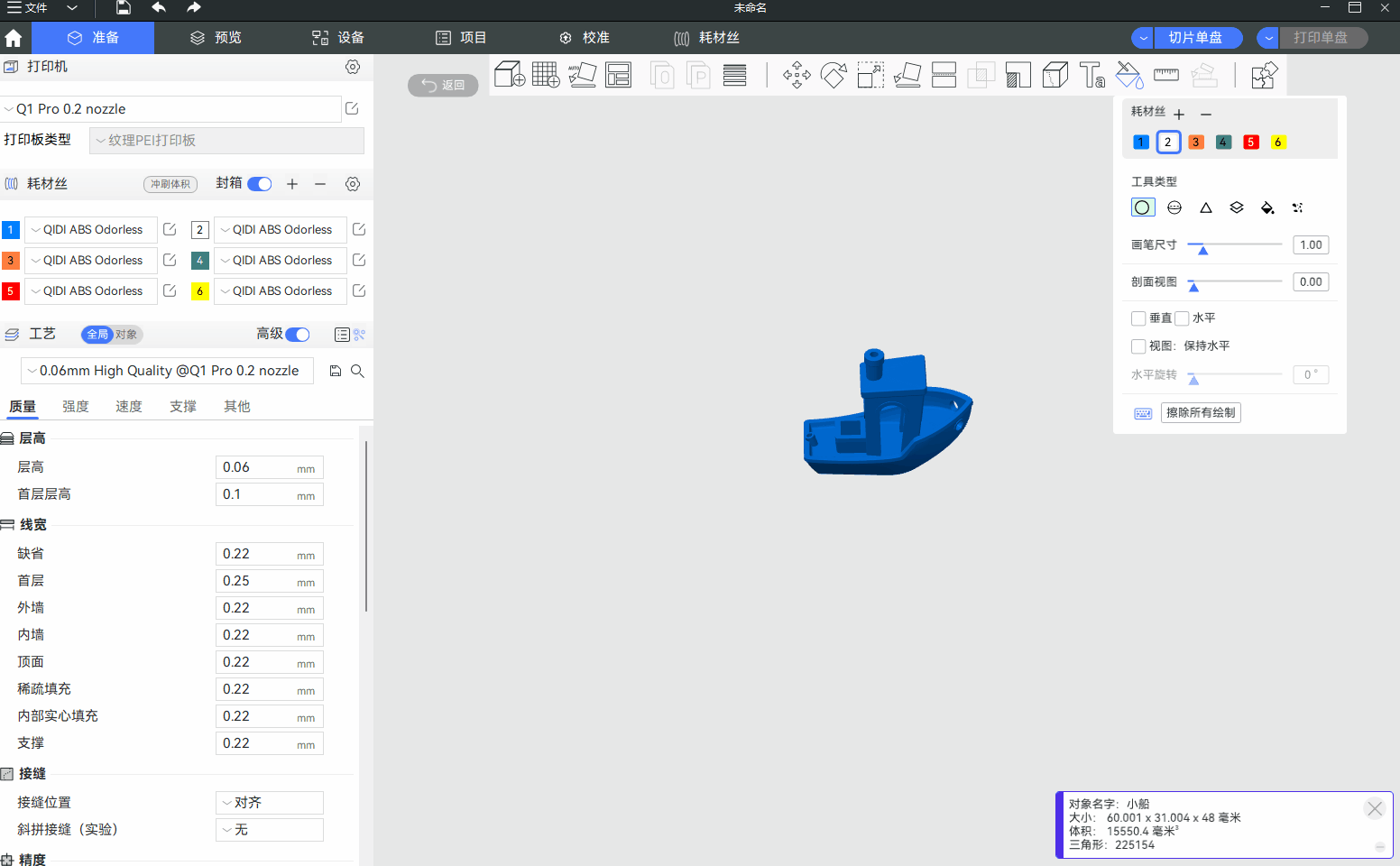Select the Scale tool icon
The image size is (1400, 866).
pos(870,75)
